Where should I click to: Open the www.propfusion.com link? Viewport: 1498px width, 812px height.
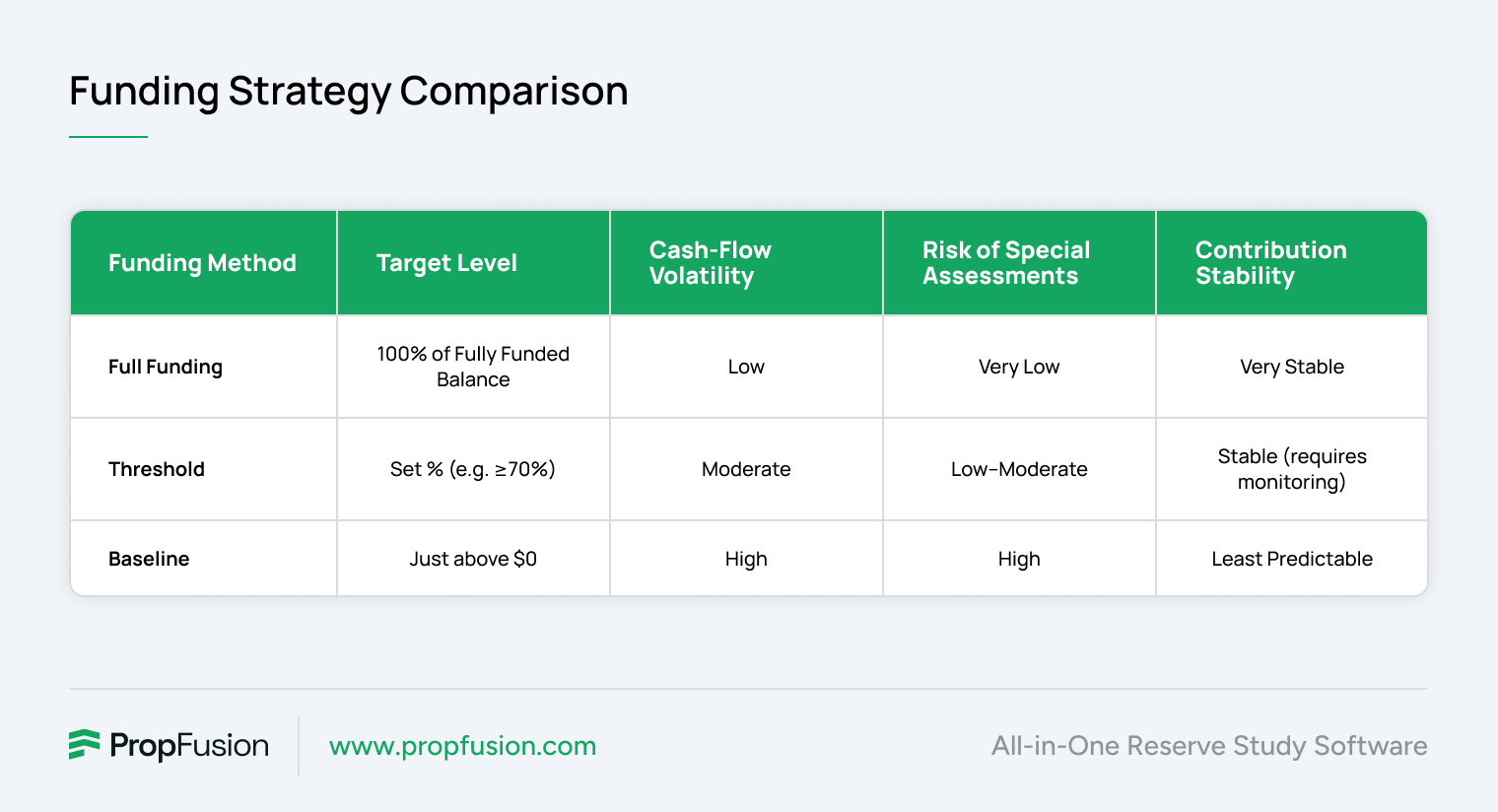pyautogui.click(x=462, y=746)
